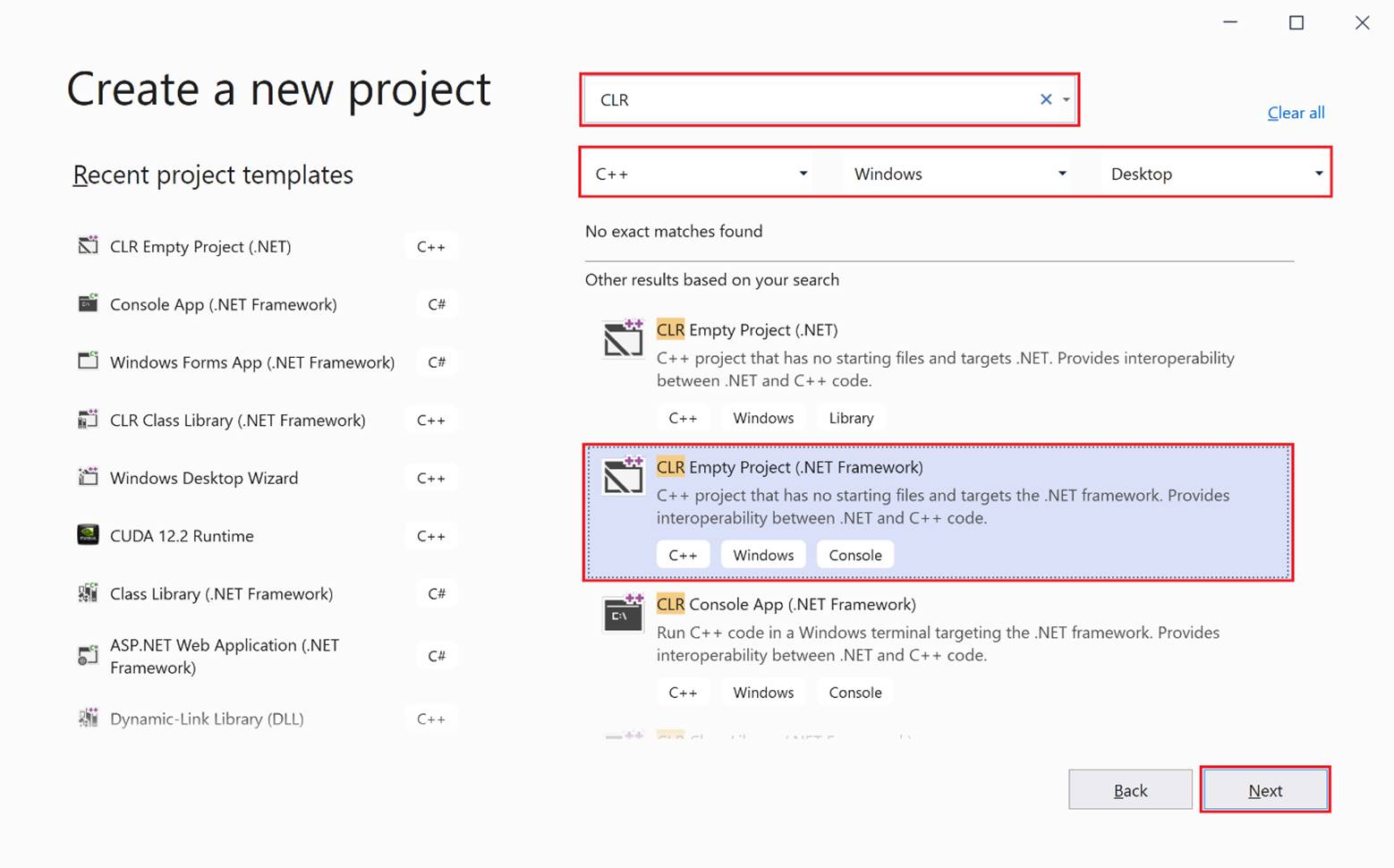Expand the search history dropdown arrow

[x=1067, y=99]
